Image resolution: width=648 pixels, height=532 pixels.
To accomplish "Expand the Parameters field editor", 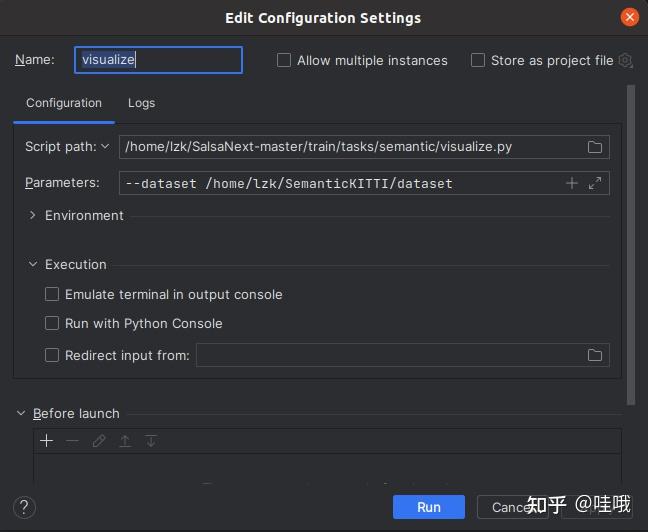I will [595, 183].
